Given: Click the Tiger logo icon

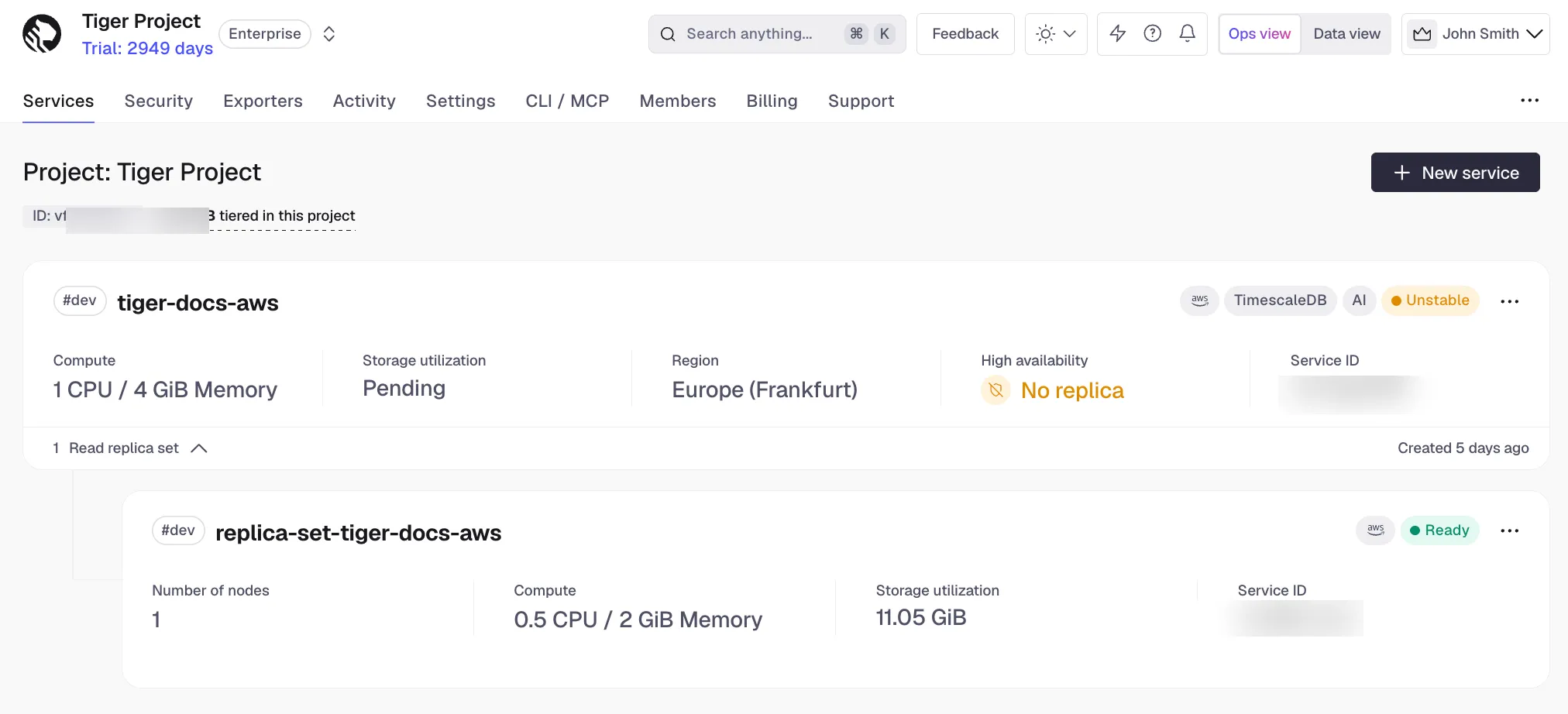Looking at the screenshot, I should point(42,34).
